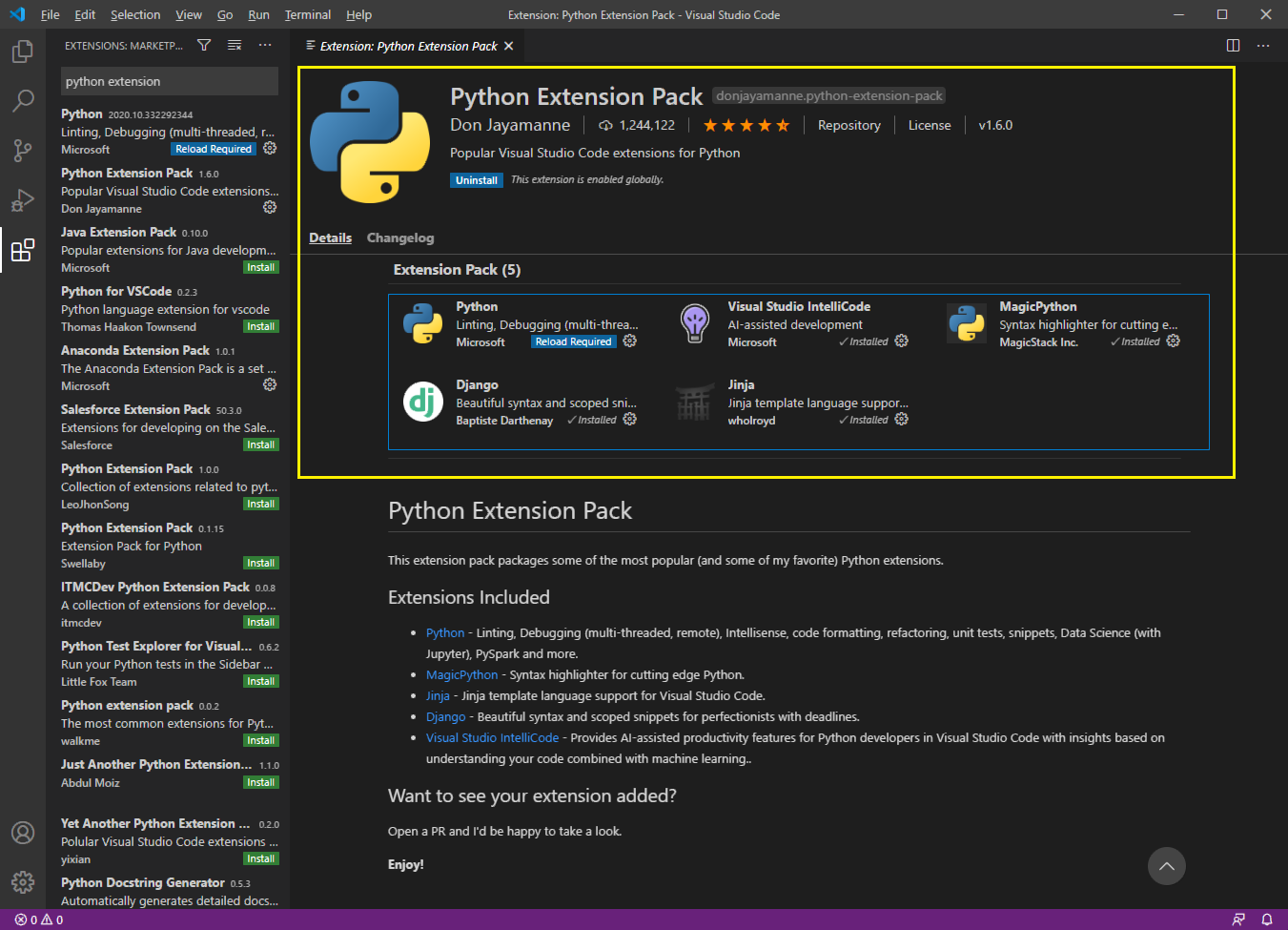Click the Django extension logo
This screenshot has width=1288, height=930.
coord(422,402)
